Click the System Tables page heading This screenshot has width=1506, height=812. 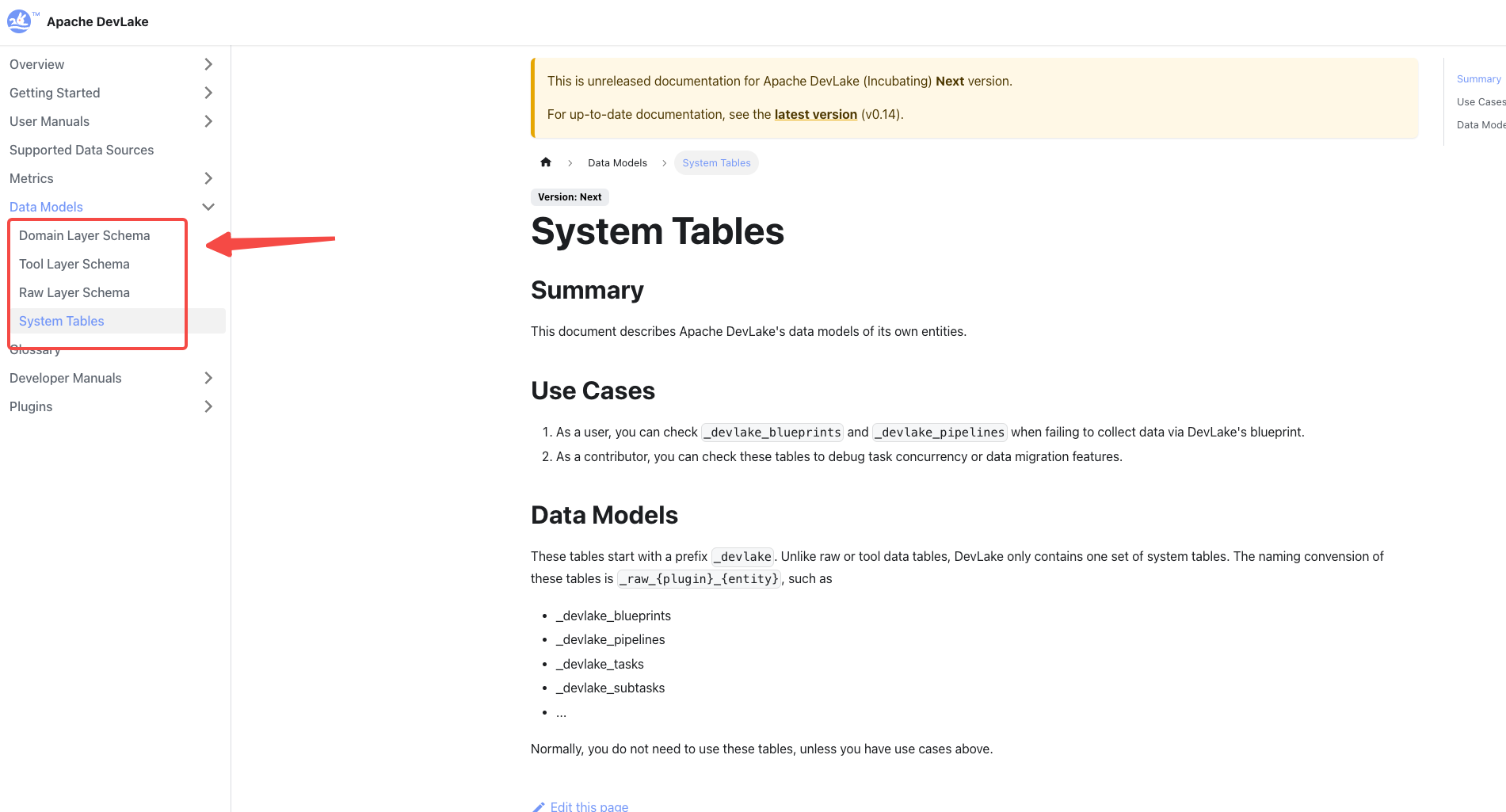[x=658, y=231]
